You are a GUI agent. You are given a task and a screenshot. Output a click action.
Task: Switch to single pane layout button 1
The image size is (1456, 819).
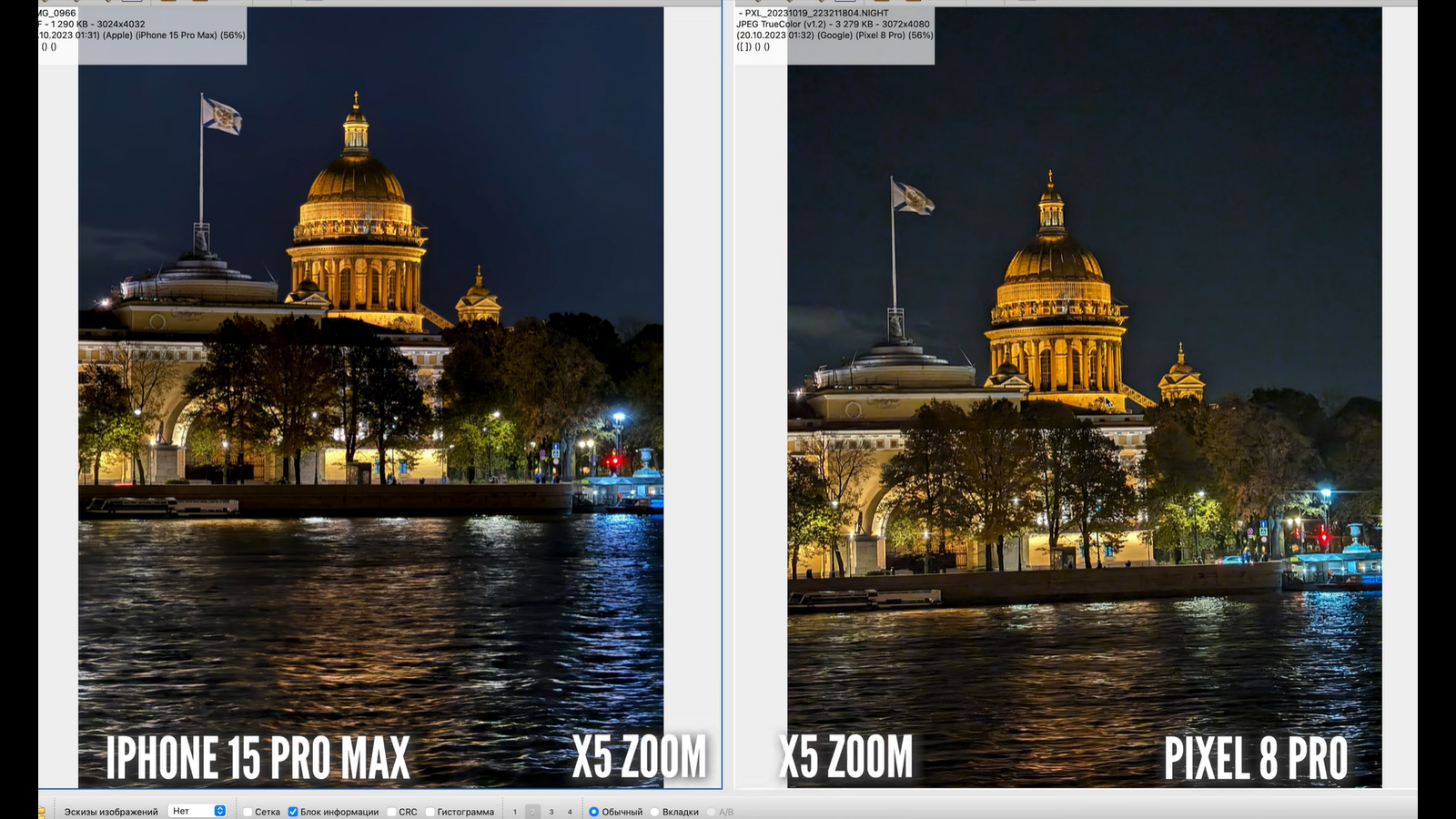[x=514, y=812]
